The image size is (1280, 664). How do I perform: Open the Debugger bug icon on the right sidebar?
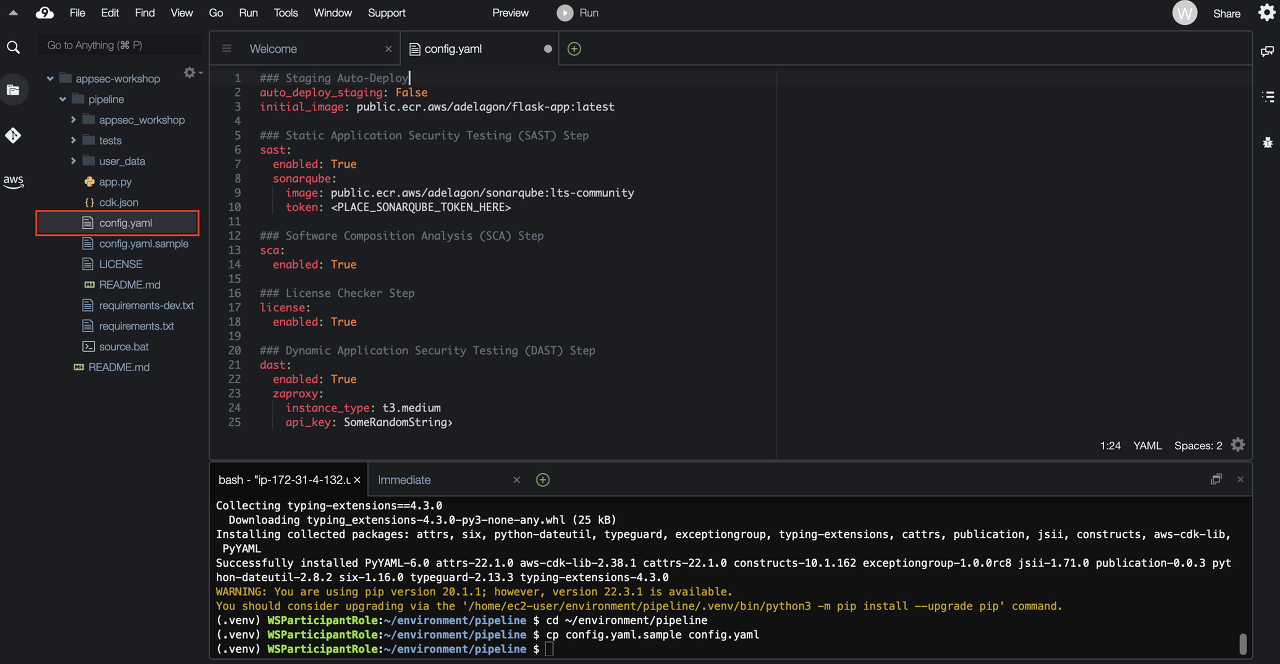click(1267, 143)
